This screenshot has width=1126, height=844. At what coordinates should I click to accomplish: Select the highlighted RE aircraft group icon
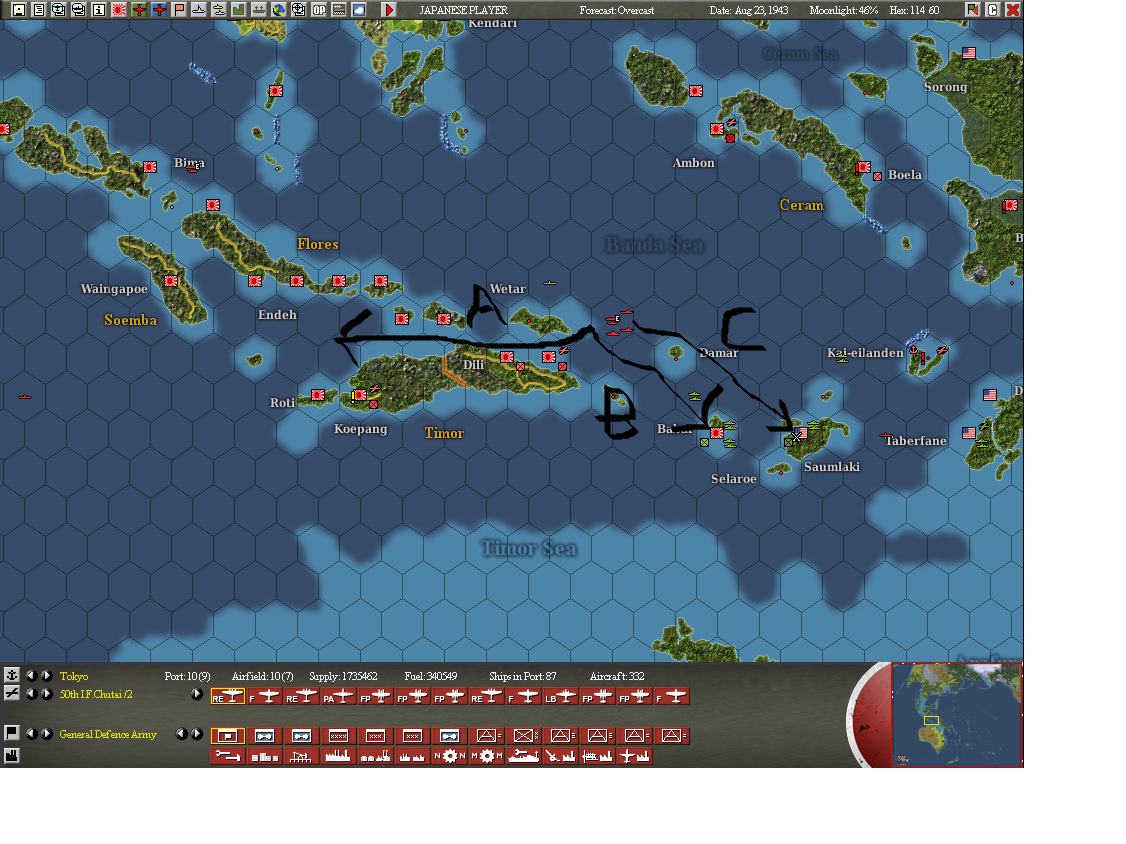(x=228, y=697)
